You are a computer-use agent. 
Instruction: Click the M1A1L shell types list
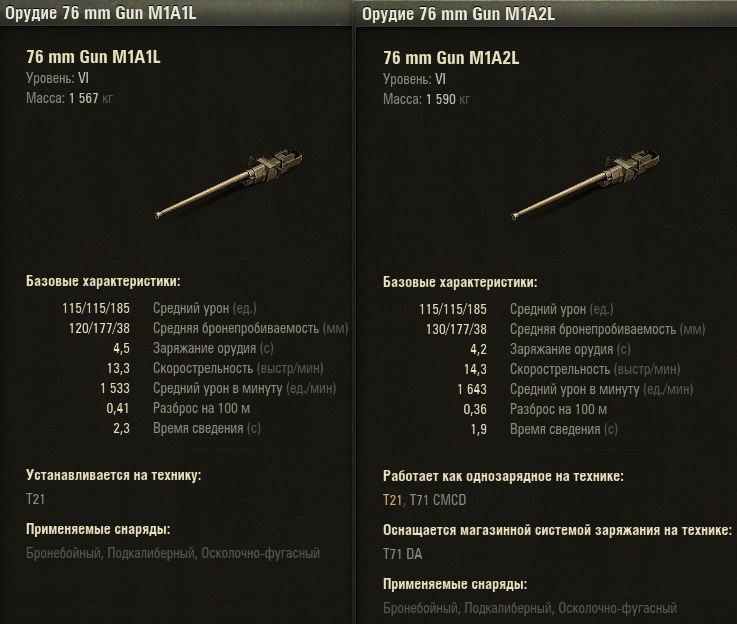173,553
